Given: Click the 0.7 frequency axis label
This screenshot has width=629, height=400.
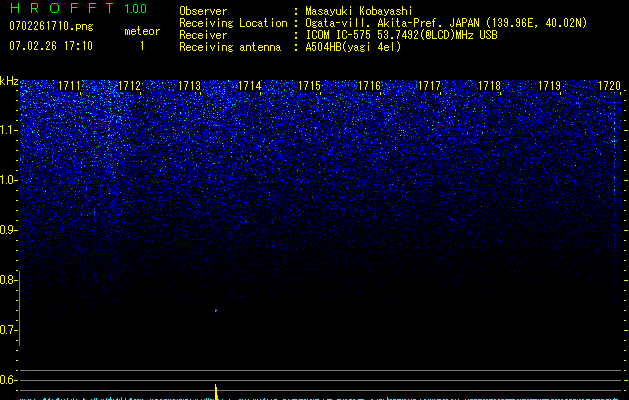Looking at the screenshot, I should 8,330.
